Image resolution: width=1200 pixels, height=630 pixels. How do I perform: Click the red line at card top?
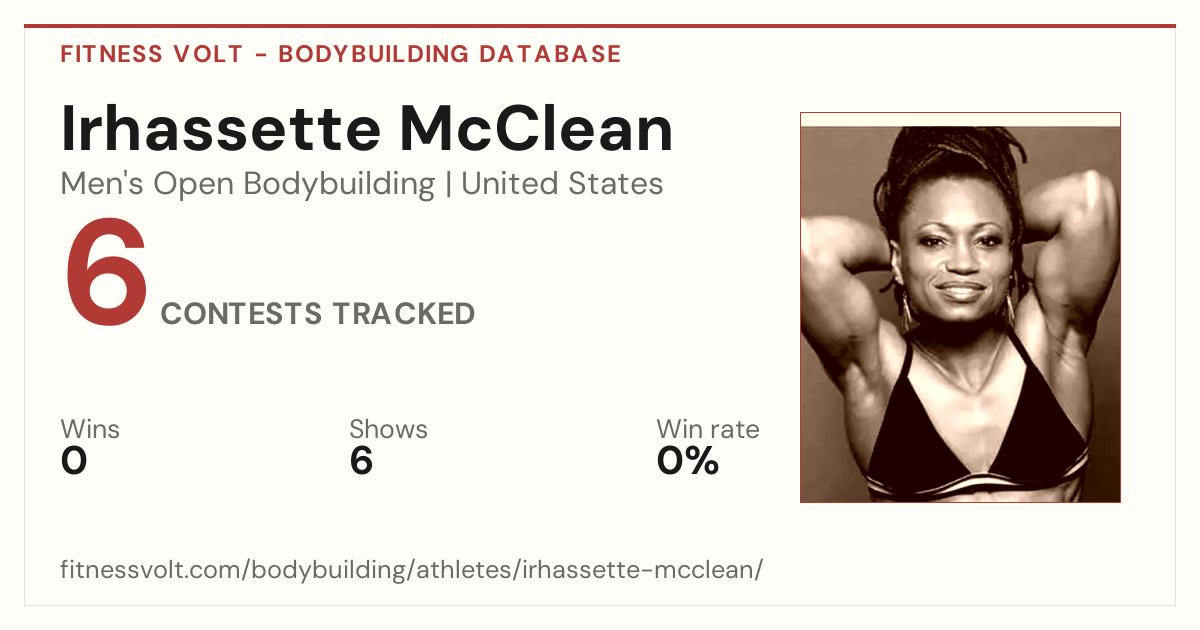coord(600,26)
